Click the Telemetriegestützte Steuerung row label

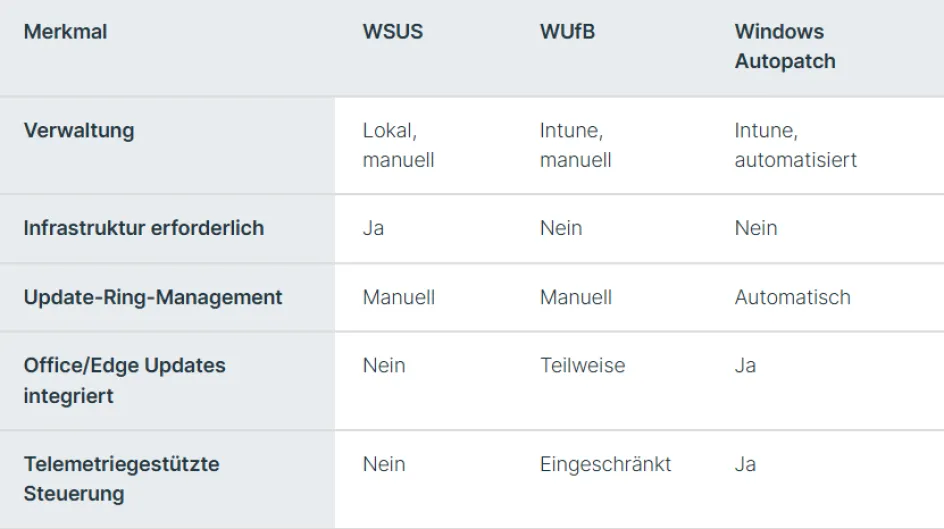pyautogui.click(x=121, y=479)
